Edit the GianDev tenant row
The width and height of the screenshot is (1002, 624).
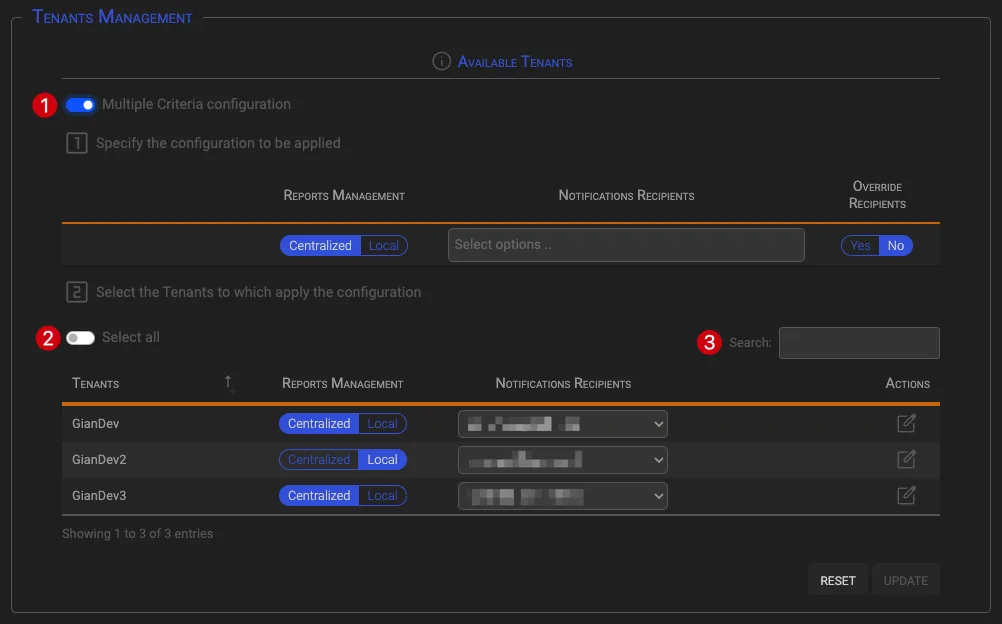pos(906,423)
